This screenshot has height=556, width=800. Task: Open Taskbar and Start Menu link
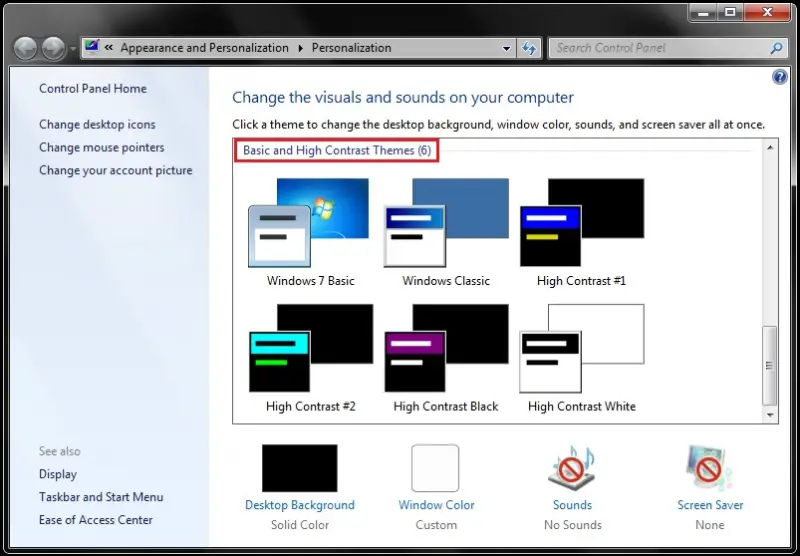click(x=101, y=497)
